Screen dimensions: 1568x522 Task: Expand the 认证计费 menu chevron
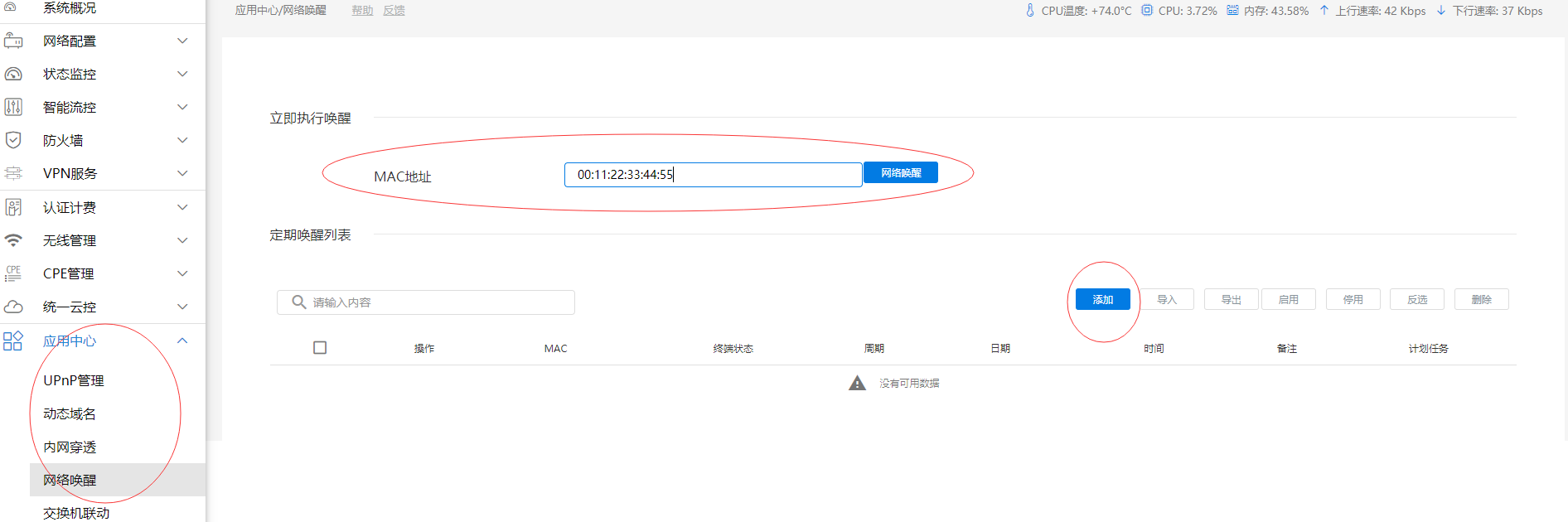[x=182, y=207]
